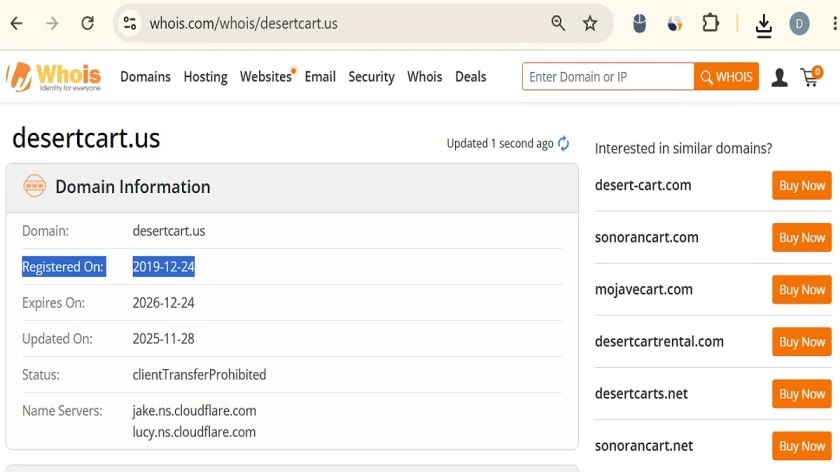Click the desert-cart.com domain name
Screen dimensions: 840x472
point(643,185)
